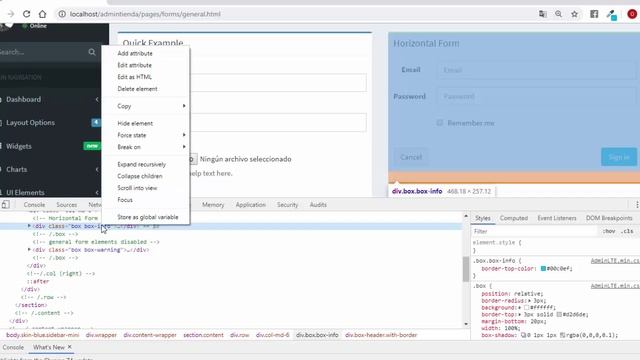Click the sidebar Search input field
640x360 pixels.
[43, 52]
